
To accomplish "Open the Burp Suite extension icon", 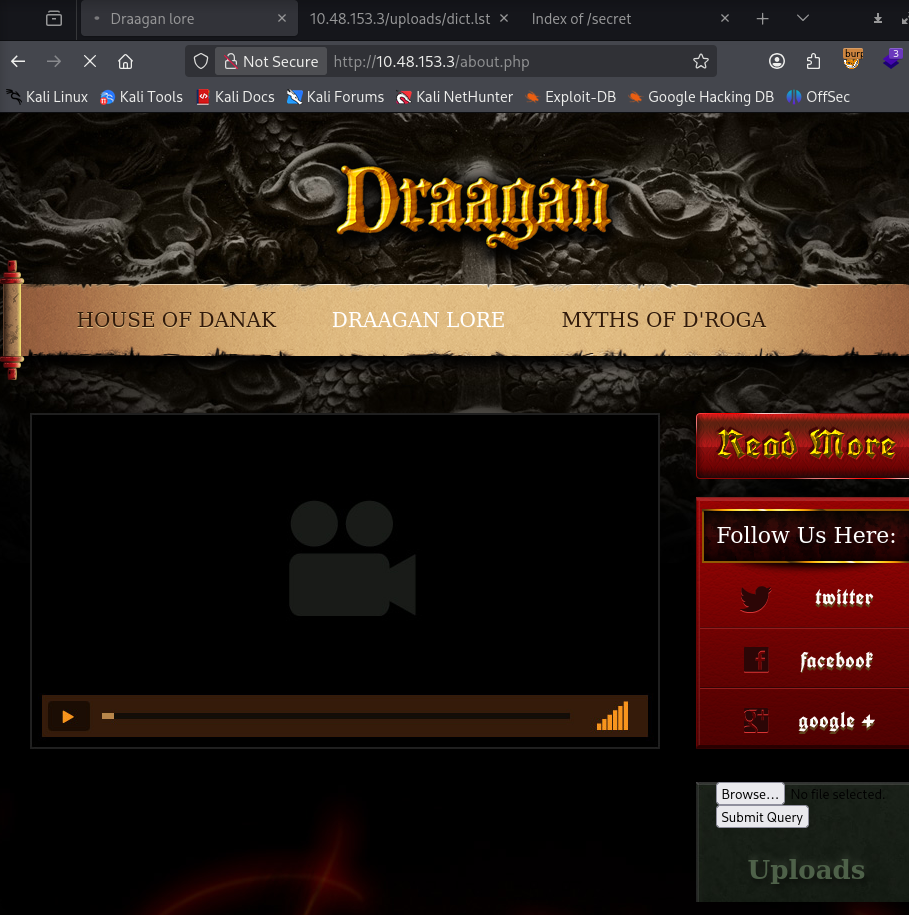I will (x=852, y=59).
